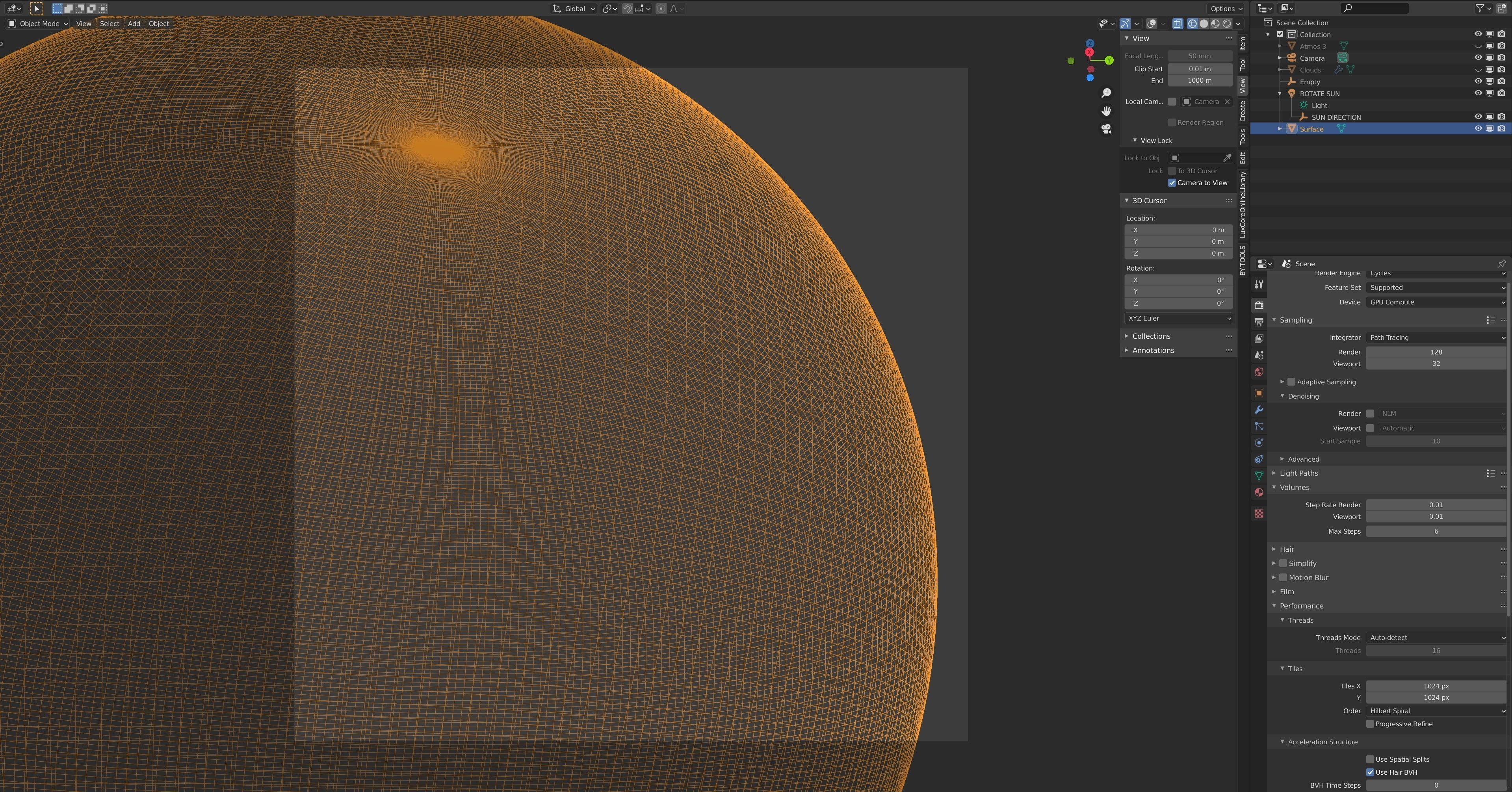This screenshot has height=792, width=1512.
Task: Open the Texture properties checker tab
Action: click(x=1258, y=514)
